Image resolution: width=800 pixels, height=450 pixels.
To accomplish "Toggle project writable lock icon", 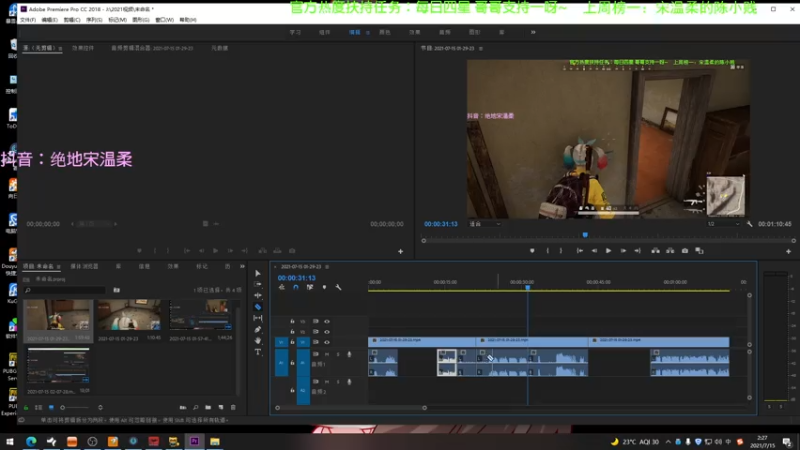I will 26,408.
